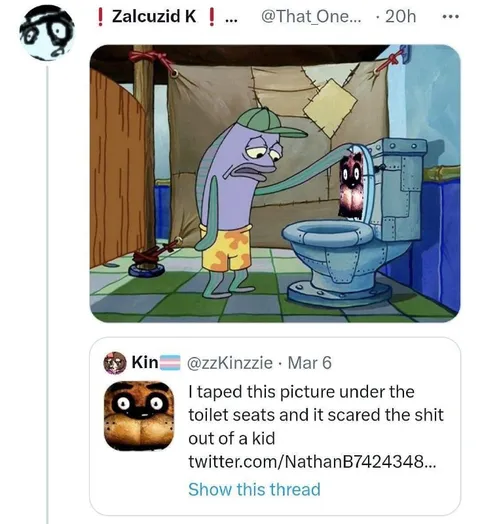The width and height of the screenshot is (480, 524).
Task: Click the truncated name ellipsis after Zalcuzid K
Action: (x=231, y=20)
